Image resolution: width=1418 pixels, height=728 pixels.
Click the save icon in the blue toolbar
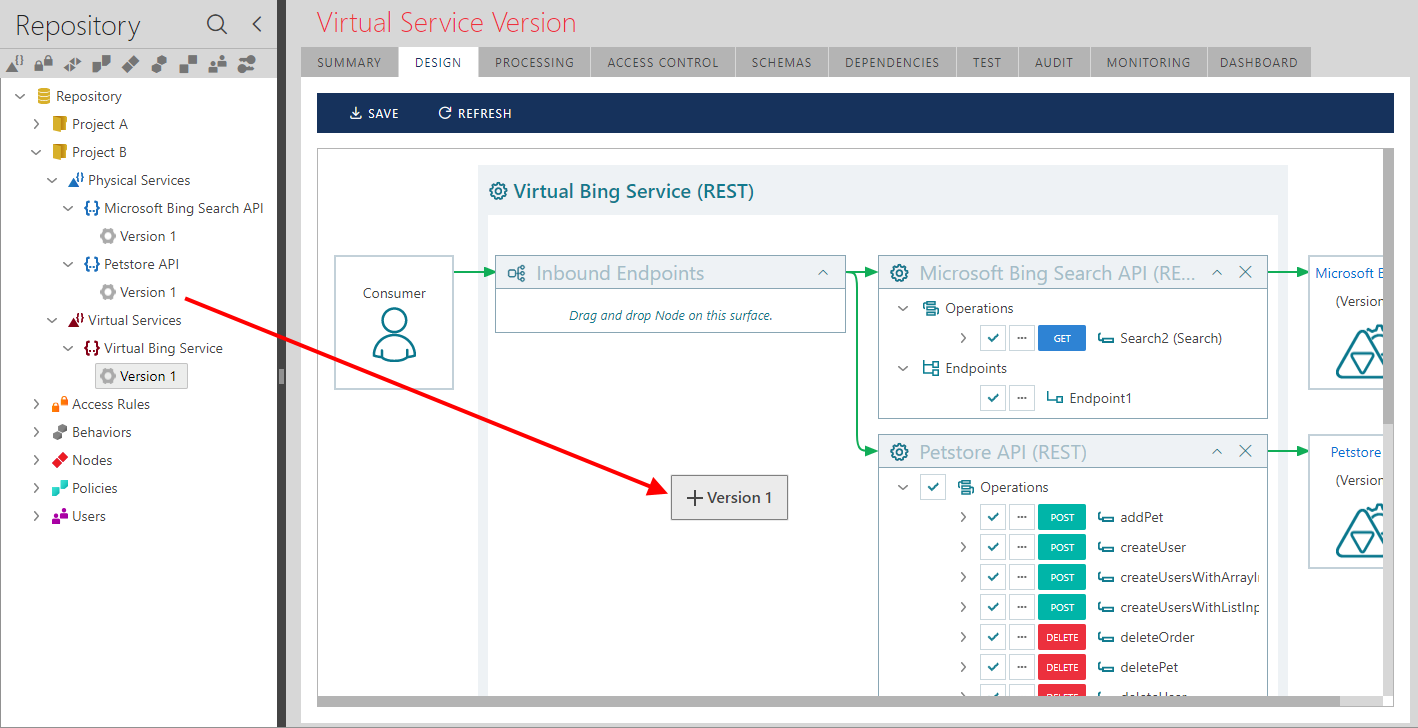[355, 113]
